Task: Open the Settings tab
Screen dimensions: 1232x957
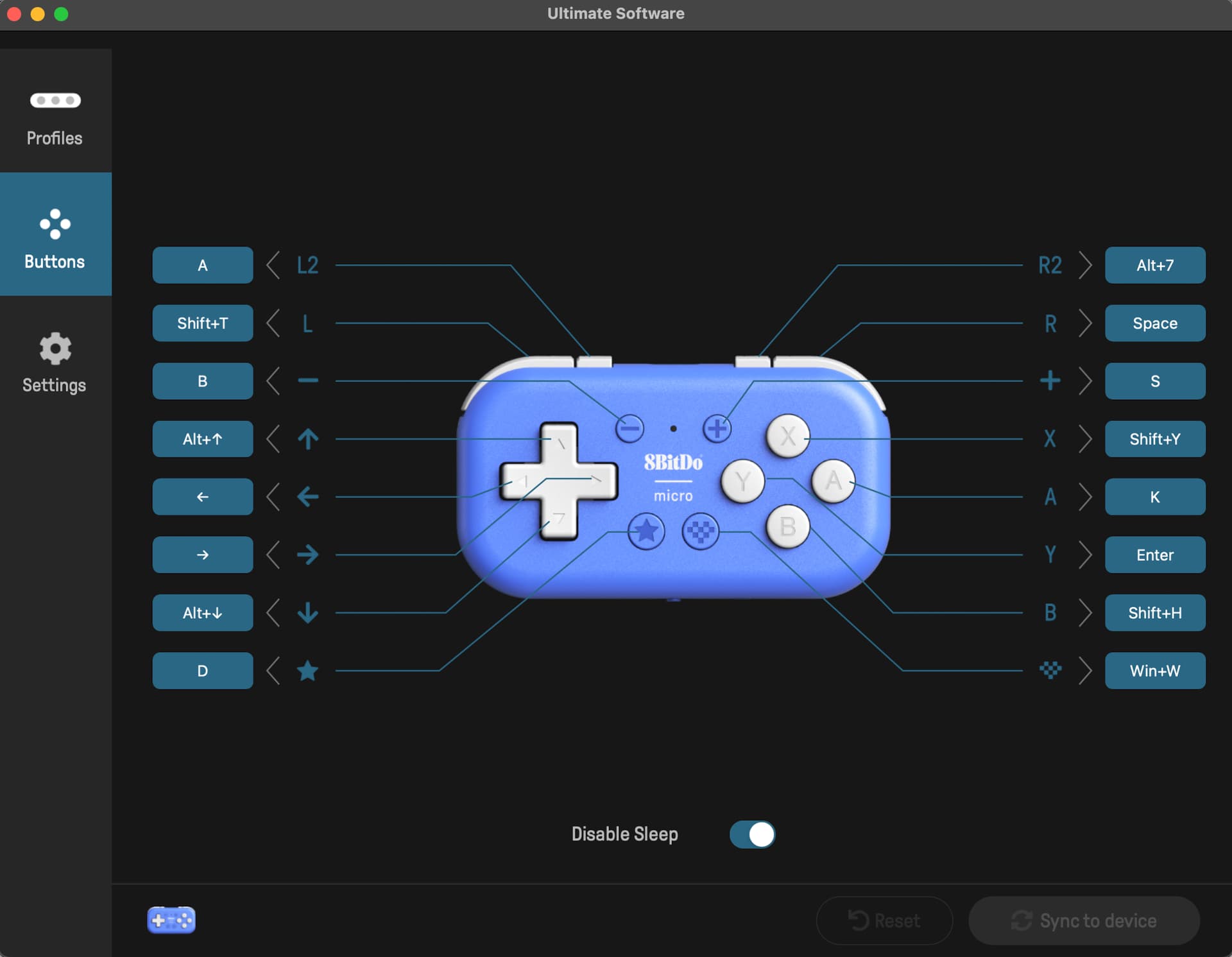Action: pyautogui.click(x=55, y=363)
